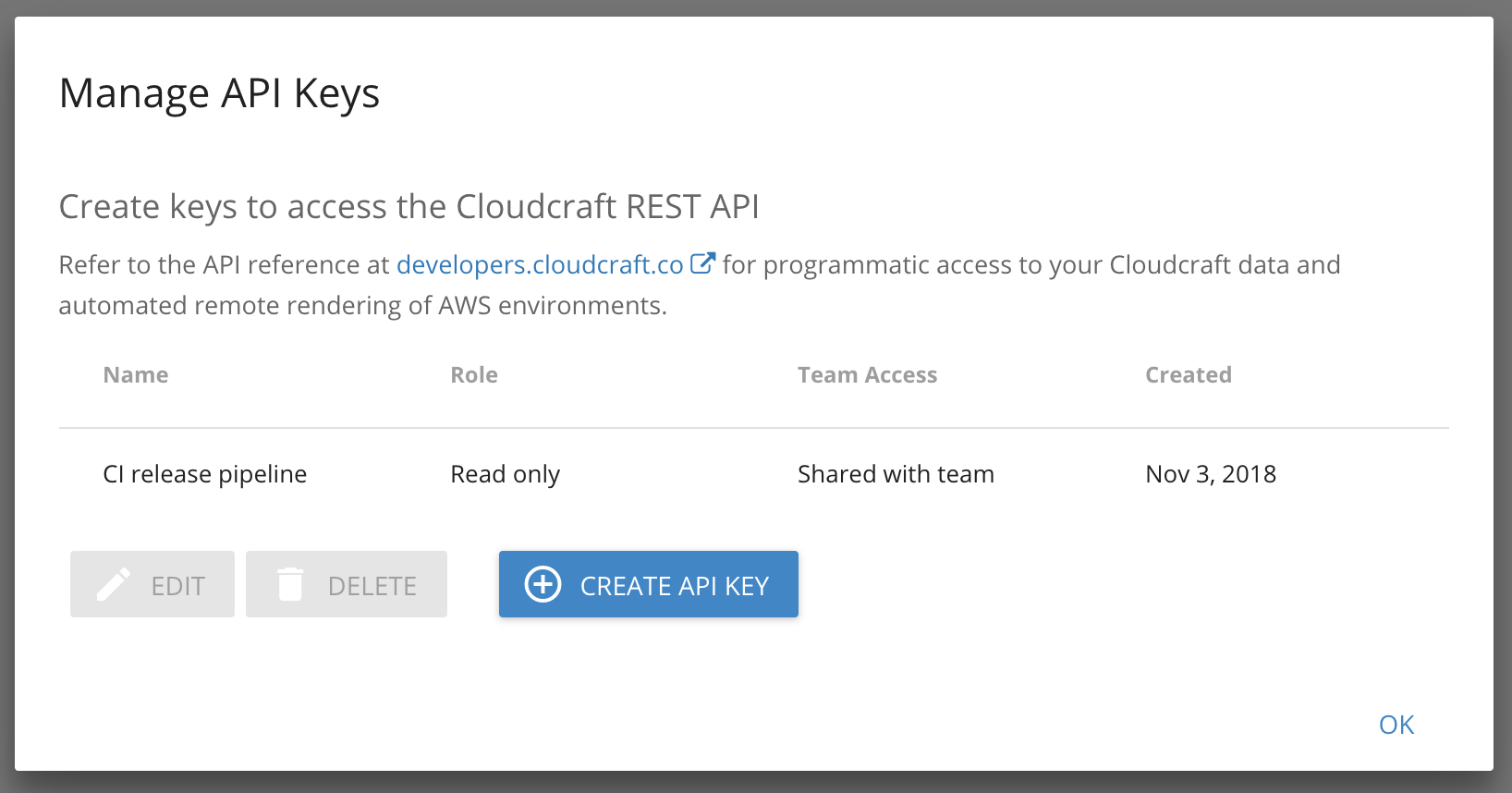
Task: Click the DELETE button label
Action: pos(372,586)
